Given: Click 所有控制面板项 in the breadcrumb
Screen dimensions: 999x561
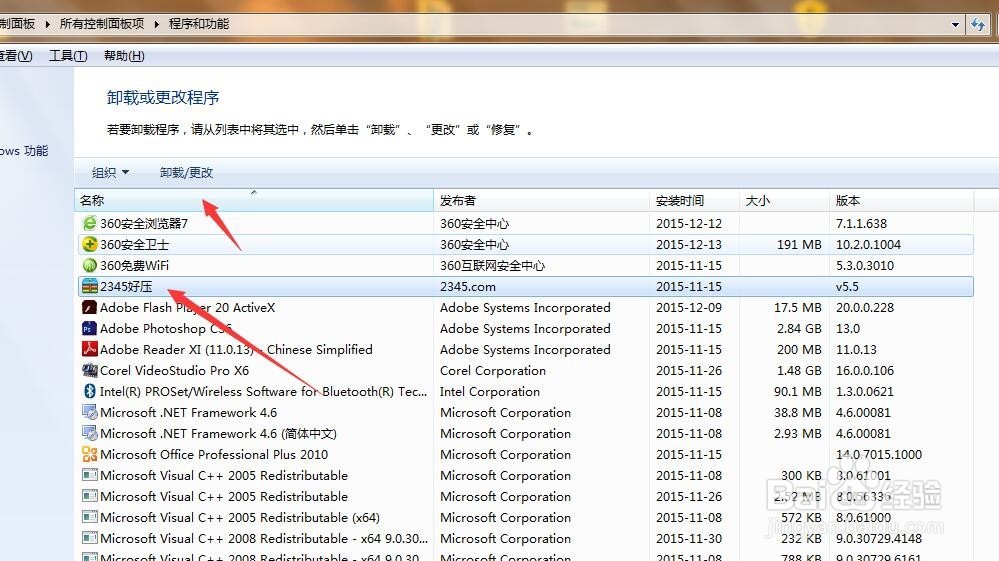Looking at the screenshot, I should tap(102, 24).
